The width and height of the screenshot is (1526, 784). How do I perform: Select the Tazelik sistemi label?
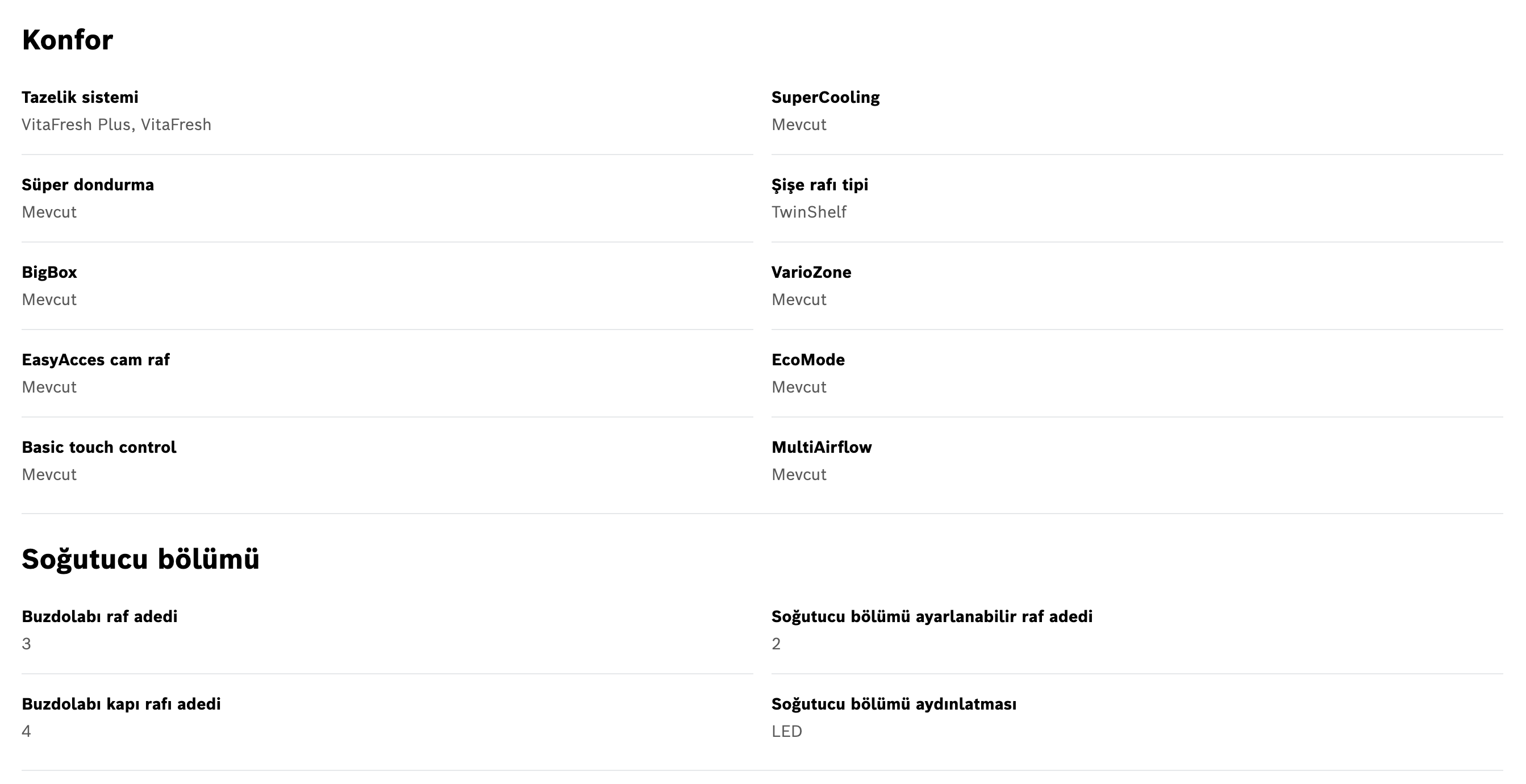pyautogui.click(x=80, y=97)
